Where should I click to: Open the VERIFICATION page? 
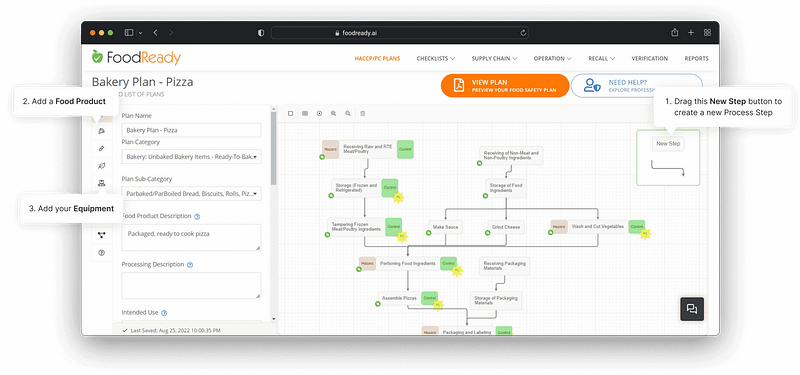point(649,59)
